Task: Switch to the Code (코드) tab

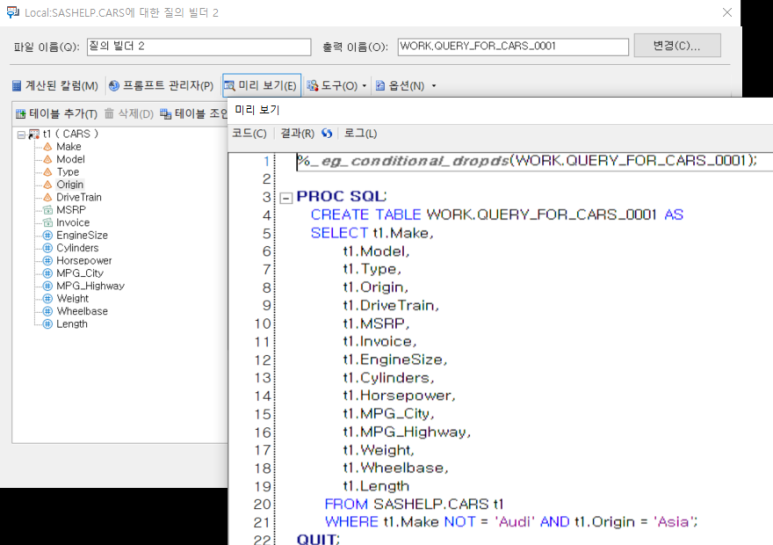Action: pyautogui.click(x=249, y=134)
